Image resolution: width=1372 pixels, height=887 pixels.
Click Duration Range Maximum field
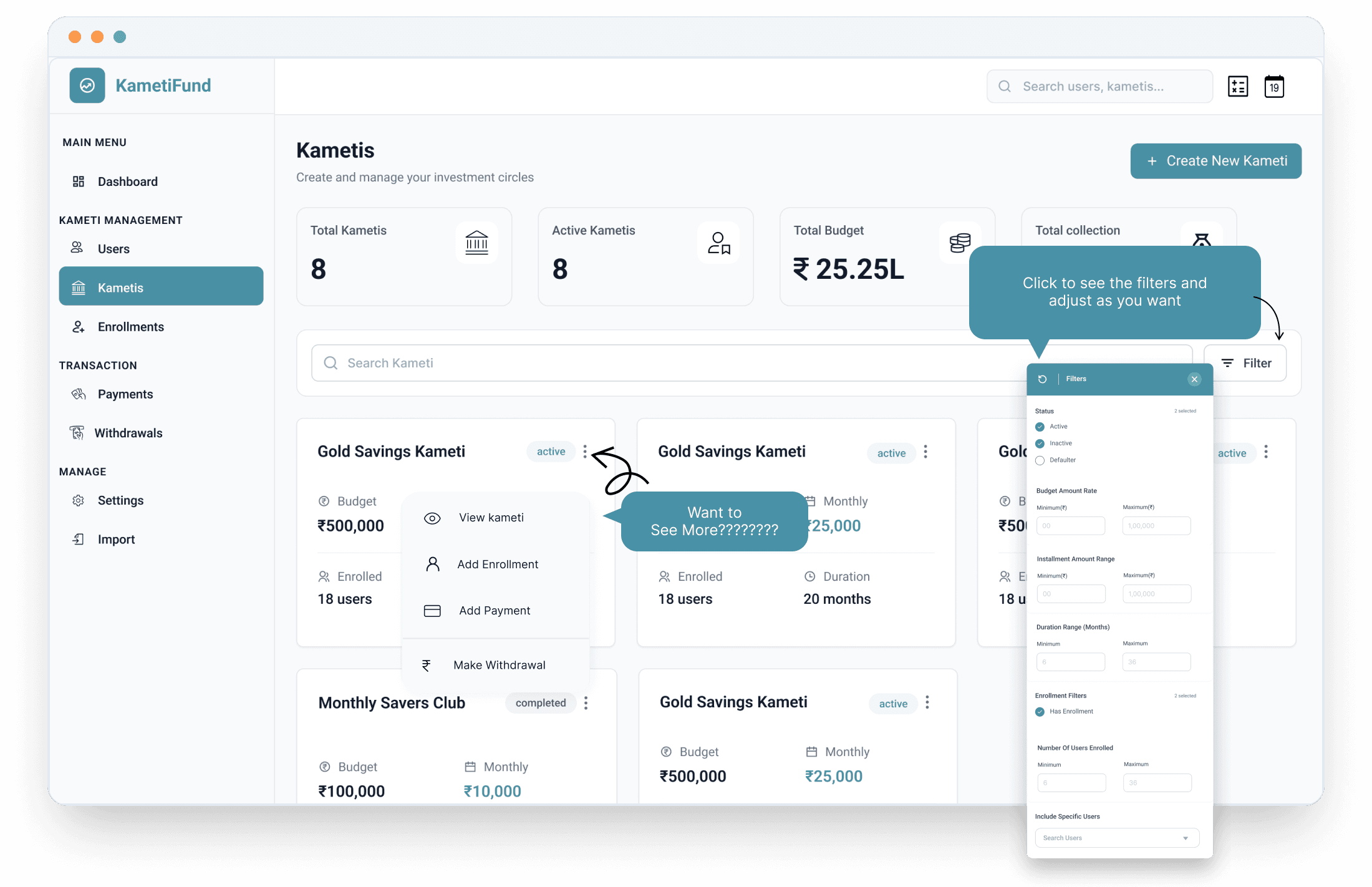click(1157, 662)
